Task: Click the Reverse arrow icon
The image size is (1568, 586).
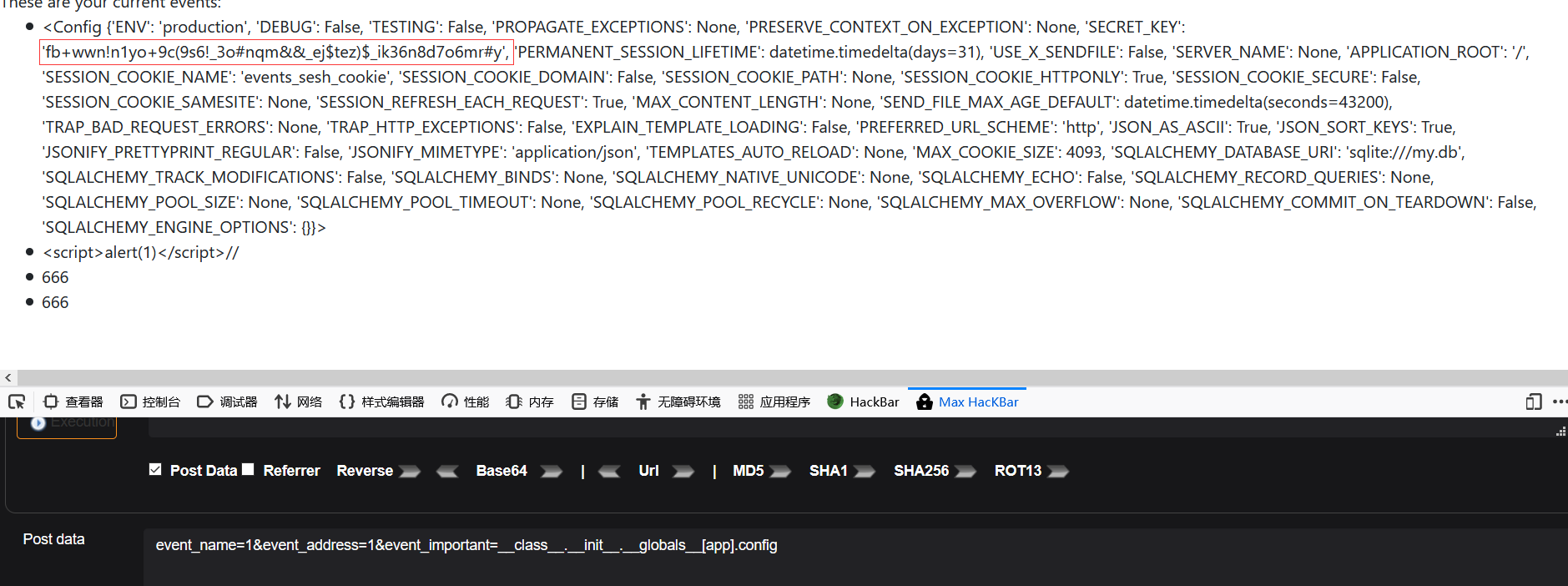Action: pyautogui.click(x=410, y=472)
